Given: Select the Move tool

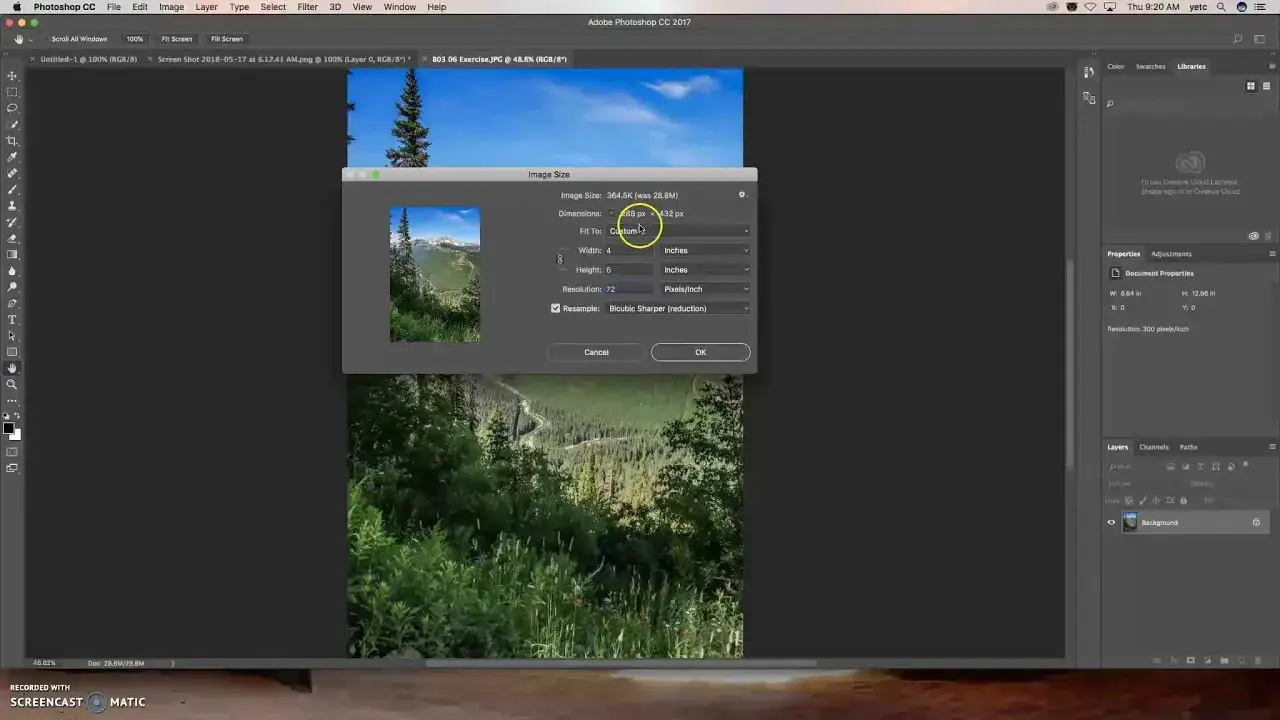Looking at the screenshot, I should 13,75.
